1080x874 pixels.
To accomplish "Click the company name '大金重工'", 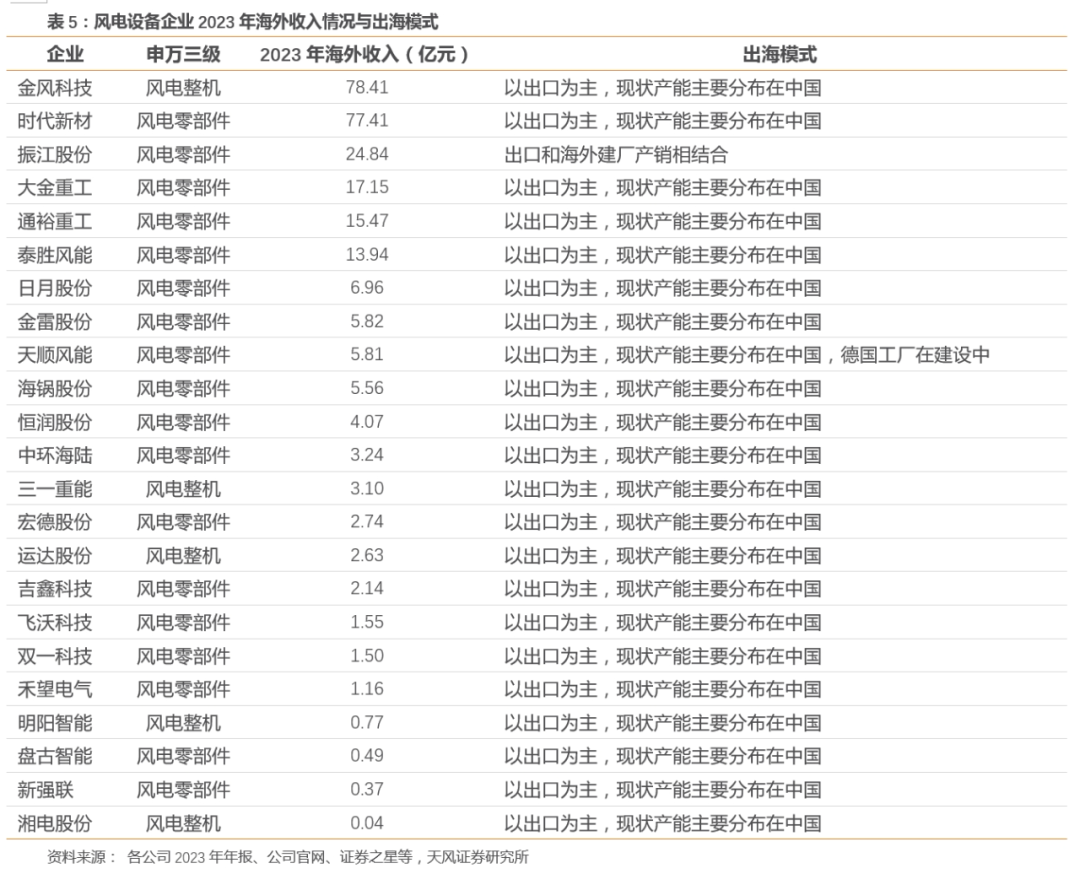I will [54, 187].
